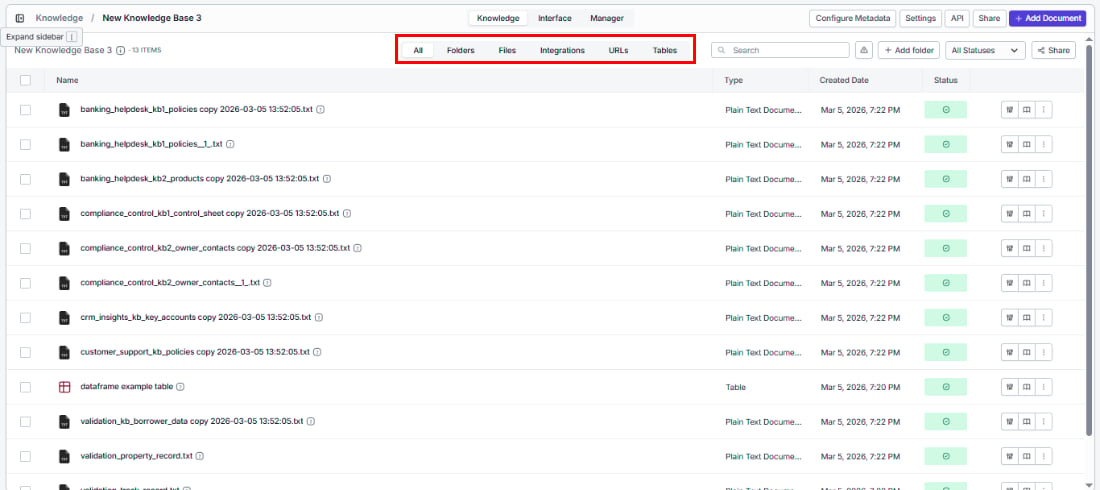Viewport: 1100px width, 490px height.
Task: Click info icon after crm_insights_kb_key_accounts copy file
Action: click(319, 317)
